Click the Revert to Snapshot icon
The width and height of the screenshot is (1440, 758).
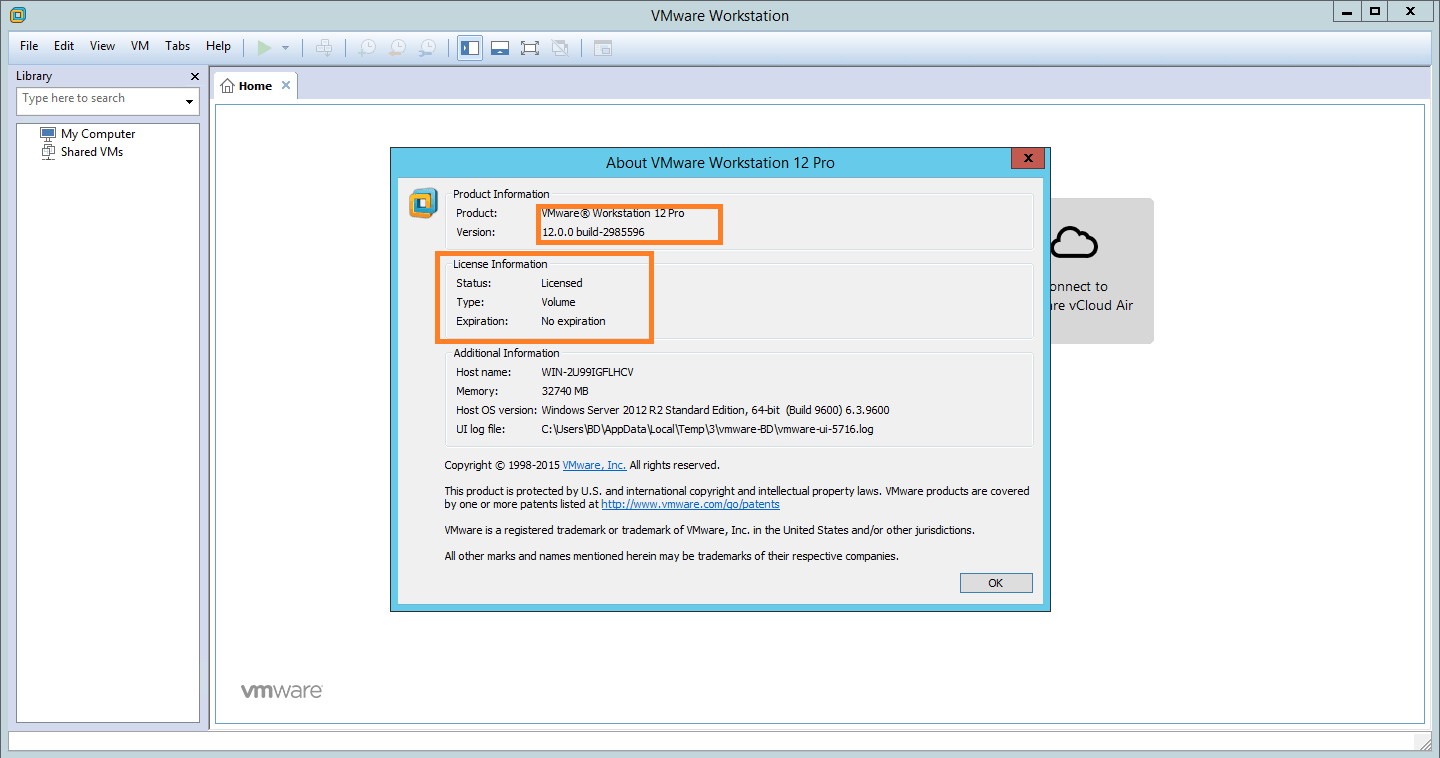[397, 47]
